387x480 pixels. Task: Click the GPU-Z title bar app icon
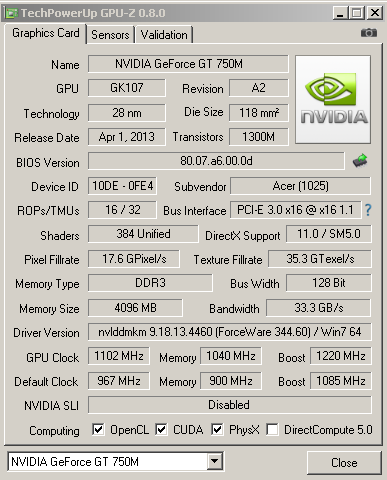coord(12,13)
